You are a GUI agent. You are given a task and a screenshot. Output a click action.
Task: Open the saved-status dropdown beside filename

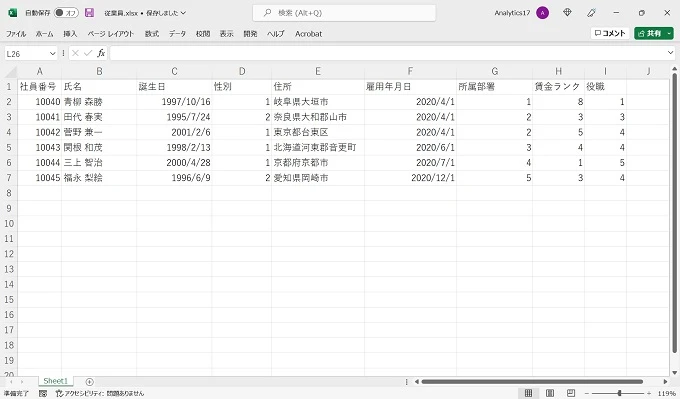point(183,13)
